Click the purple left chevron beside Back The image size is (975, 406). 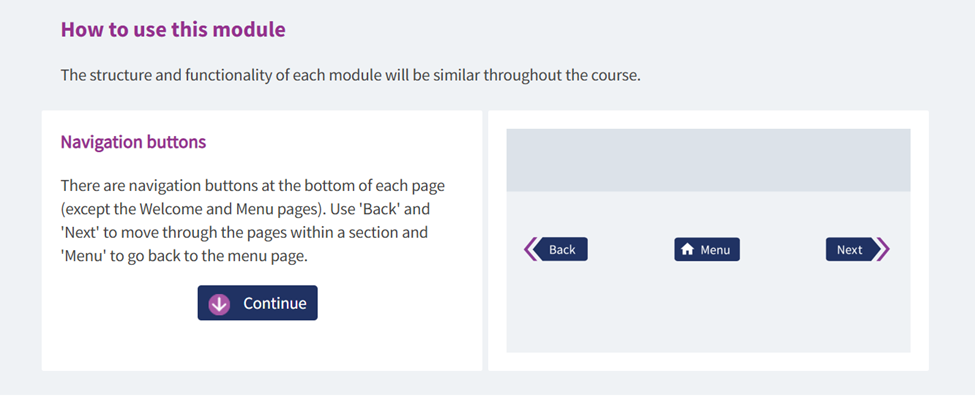pos(531,249)
